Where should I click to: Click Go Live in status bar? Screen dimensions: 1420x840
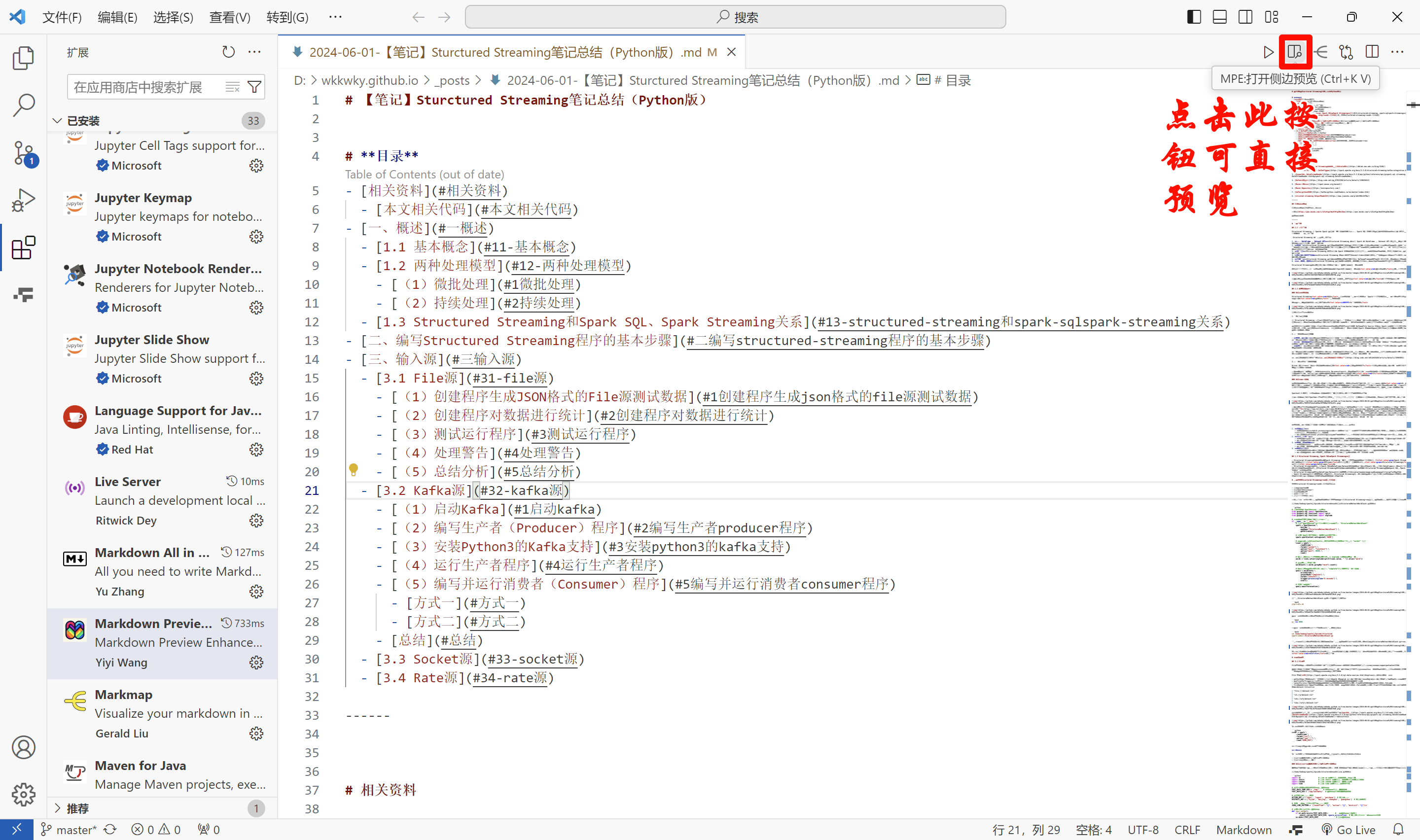click(1349, 830)
